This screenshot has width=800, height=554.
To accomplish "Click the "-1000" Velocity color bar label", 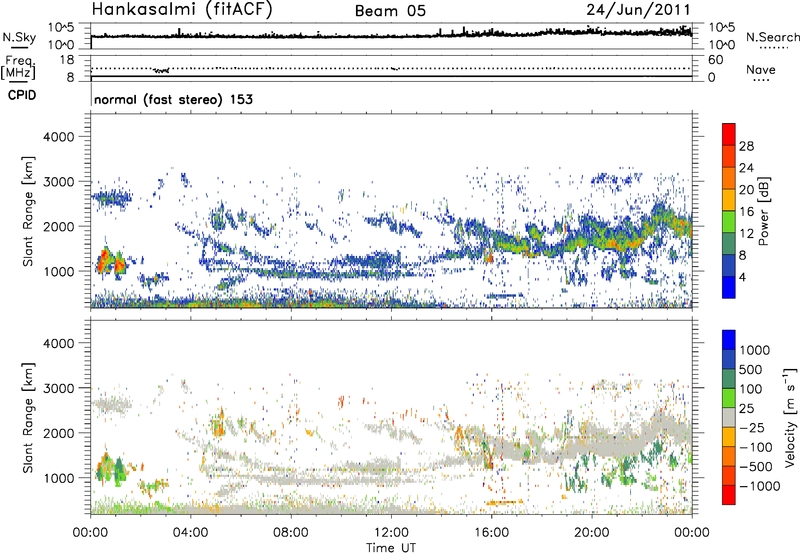I will pyautogui.click(x=759, y=486).
